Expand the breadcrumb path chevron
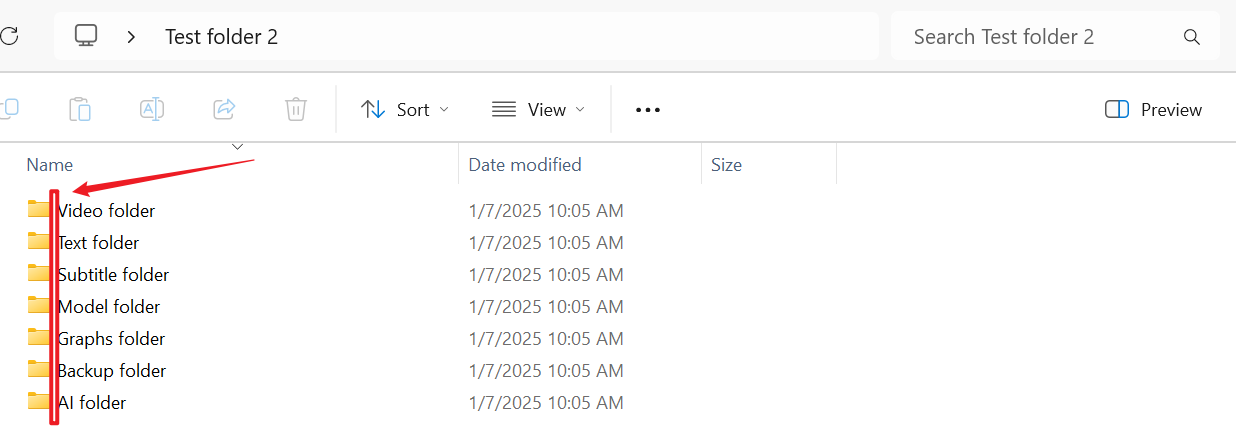The height and width of the screenshot is (447, 1236). click(x=131, y=37)
